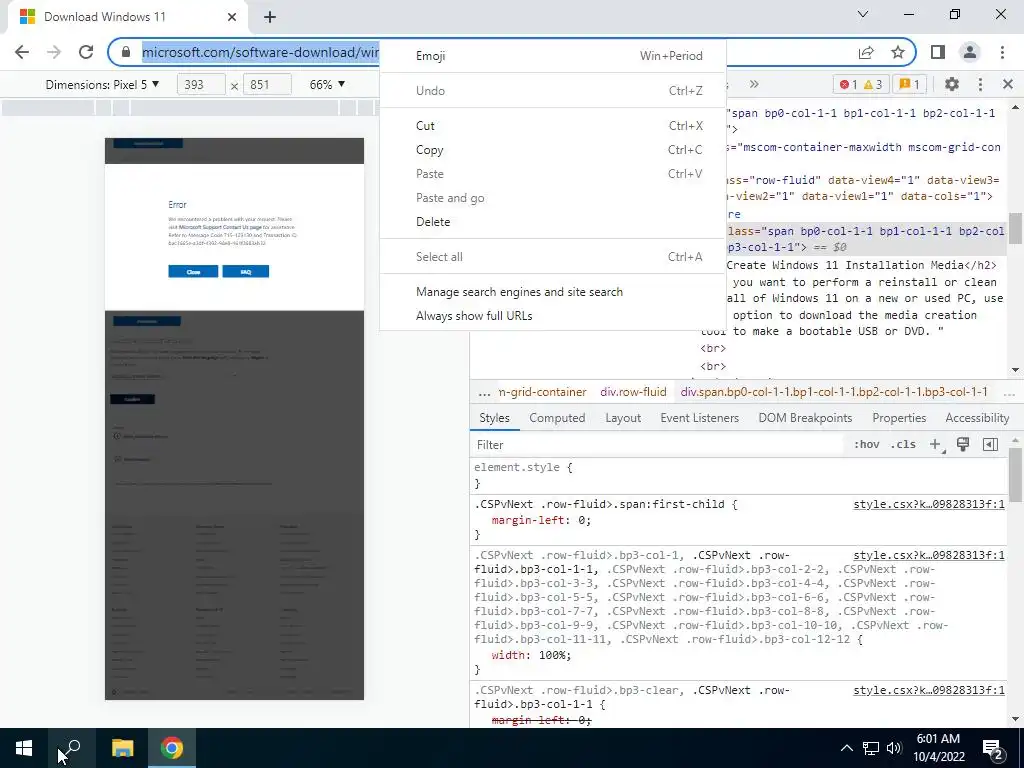Image resolution: width=1024 pixels, height=768 pixels.
Task: Open the Chrome profile avatar
Action: pos(970,52)
